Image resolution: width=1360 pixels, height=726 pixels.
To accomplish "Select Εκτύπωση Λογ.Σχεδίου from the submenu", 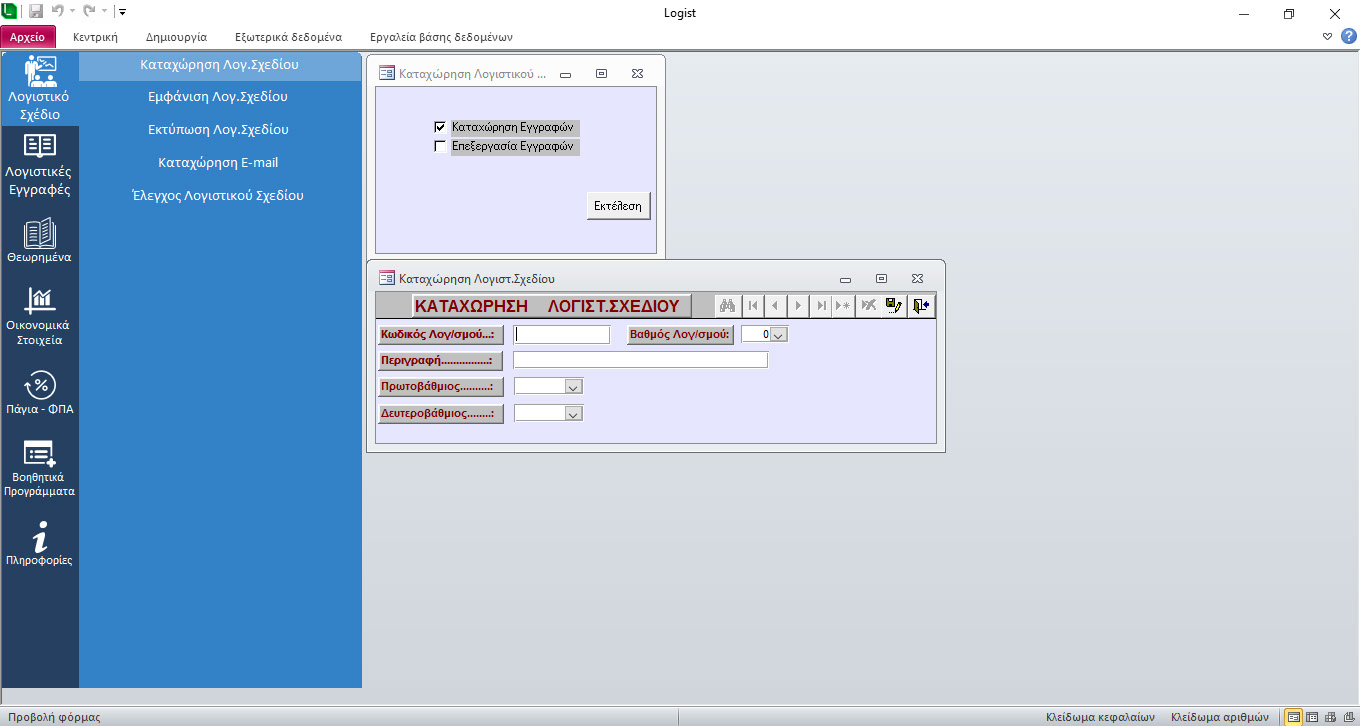I will [x=218, y=130].
